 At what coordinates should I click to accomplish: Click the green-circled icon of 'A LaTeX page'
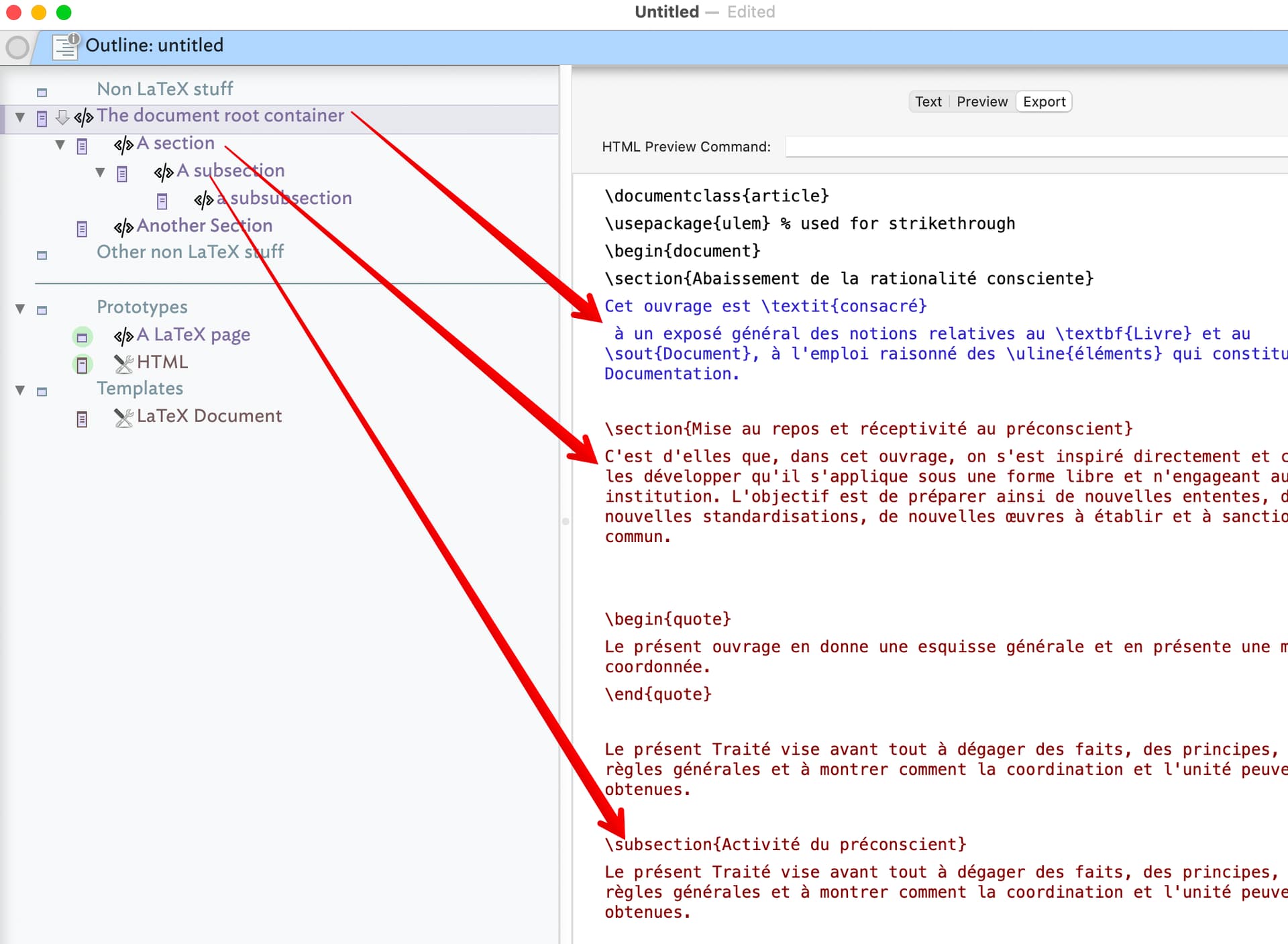tap(82, 337)
